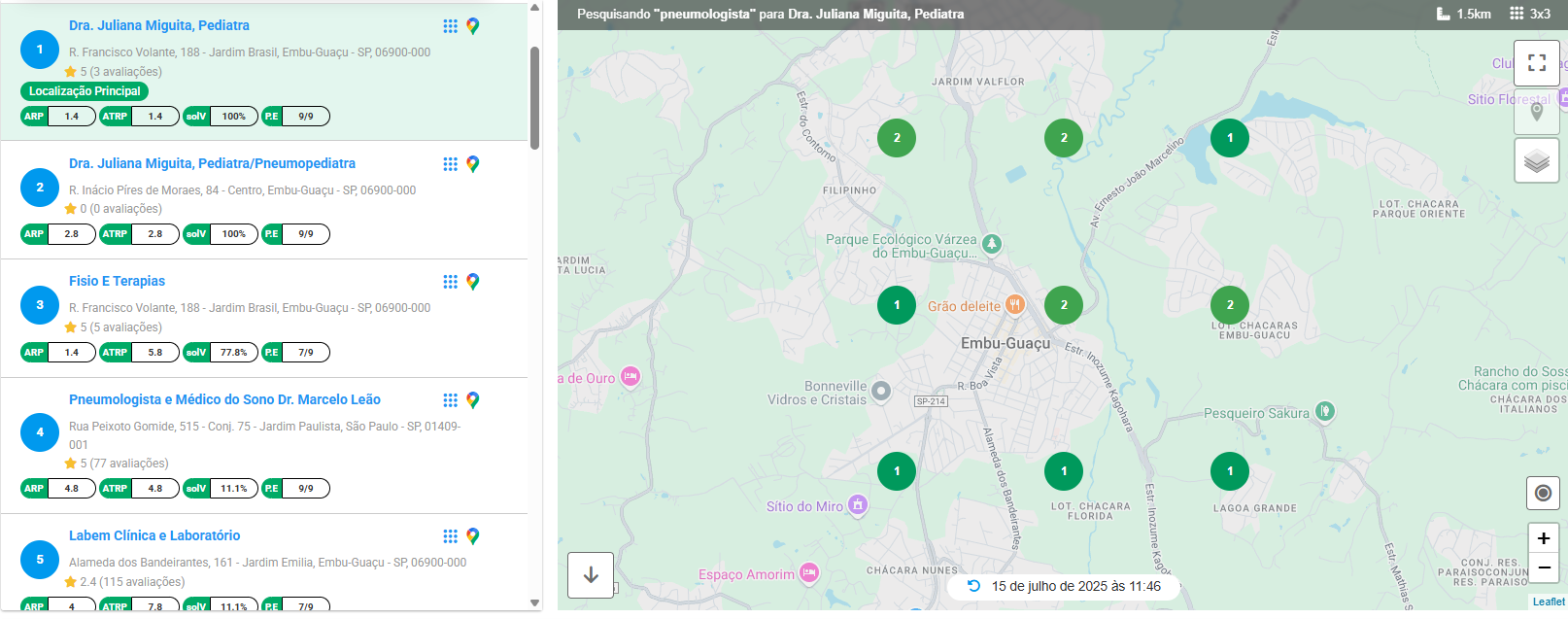Zoom in the map with plus button
This screenshot has width=1568, height=619.
pyautogui.click(x=1543, y=538)
